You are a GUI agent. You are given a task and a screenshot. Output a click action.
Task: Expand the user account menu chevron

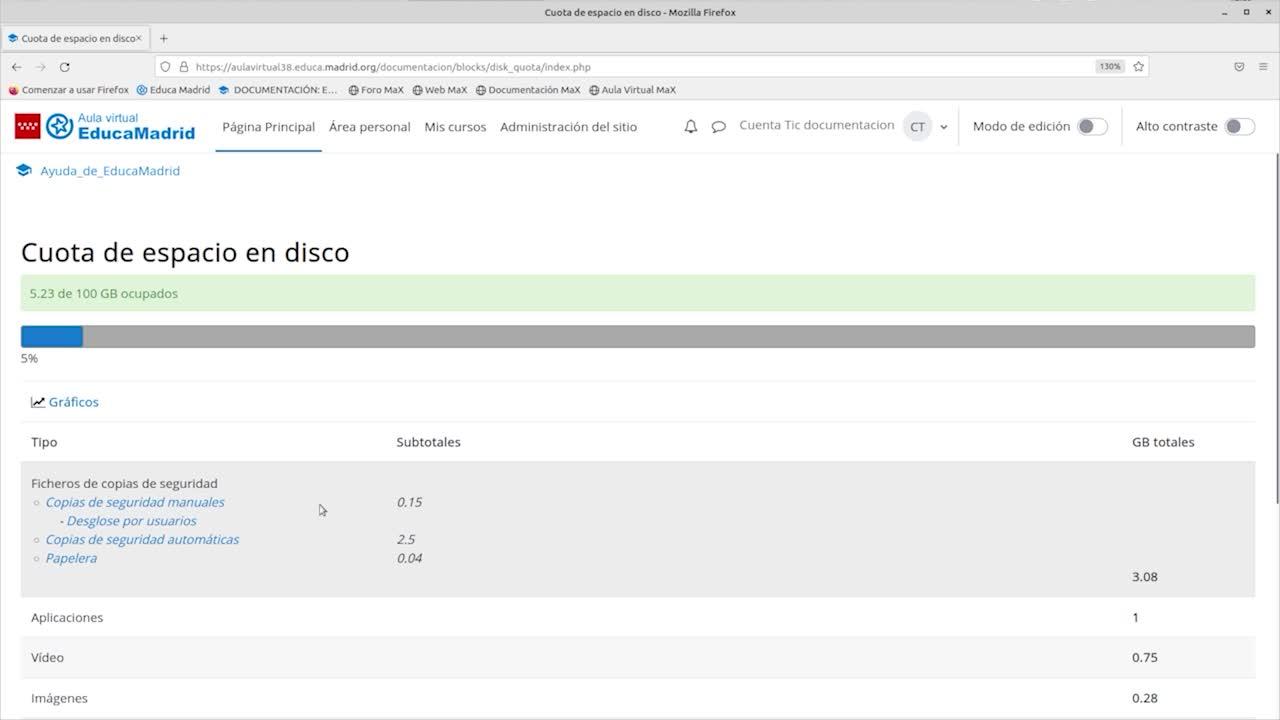point(943,127)
